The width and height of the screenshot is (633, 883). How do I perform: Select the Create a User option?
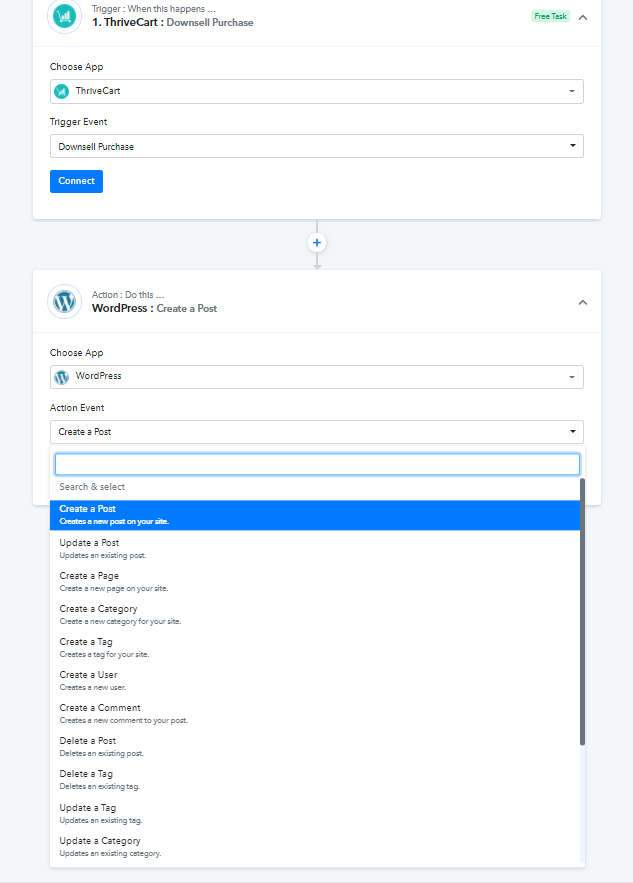tap(315, 681)
